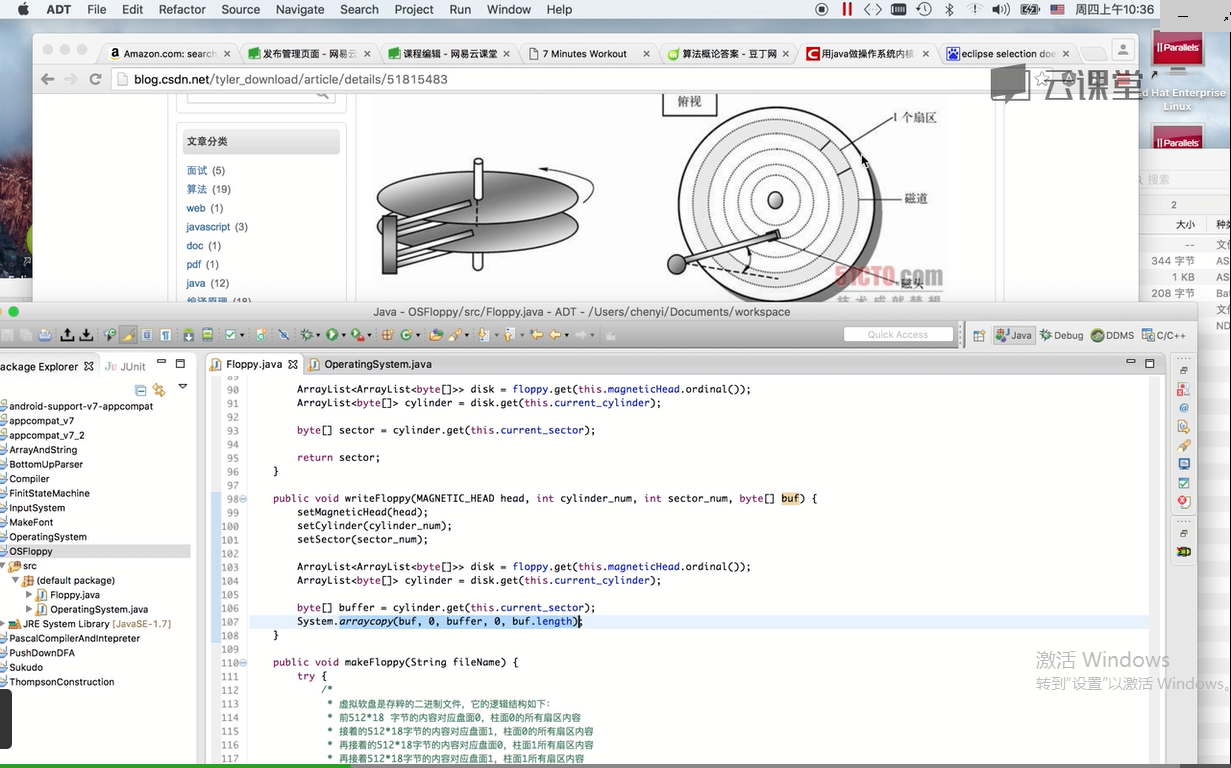The height and width of the screenshot is (768, 1231).
Task: Switch to OperatingSystem.java editor tab
Action: click(x=377, y=364)
